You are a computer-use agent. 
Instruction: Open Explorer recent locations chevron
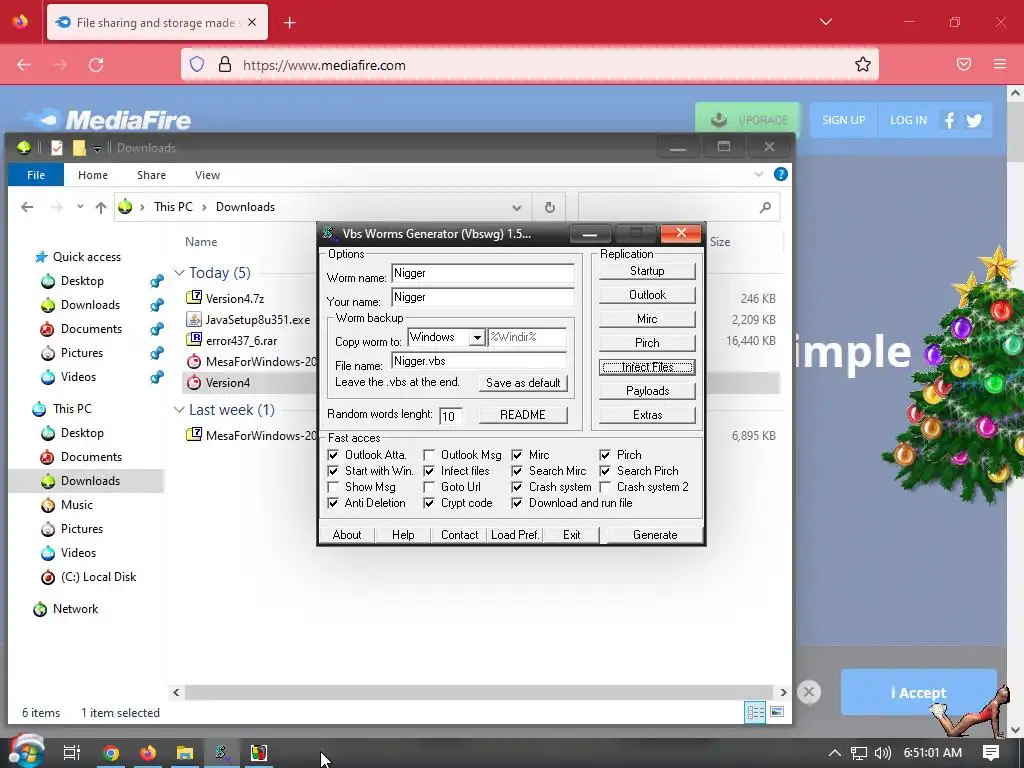80,206
